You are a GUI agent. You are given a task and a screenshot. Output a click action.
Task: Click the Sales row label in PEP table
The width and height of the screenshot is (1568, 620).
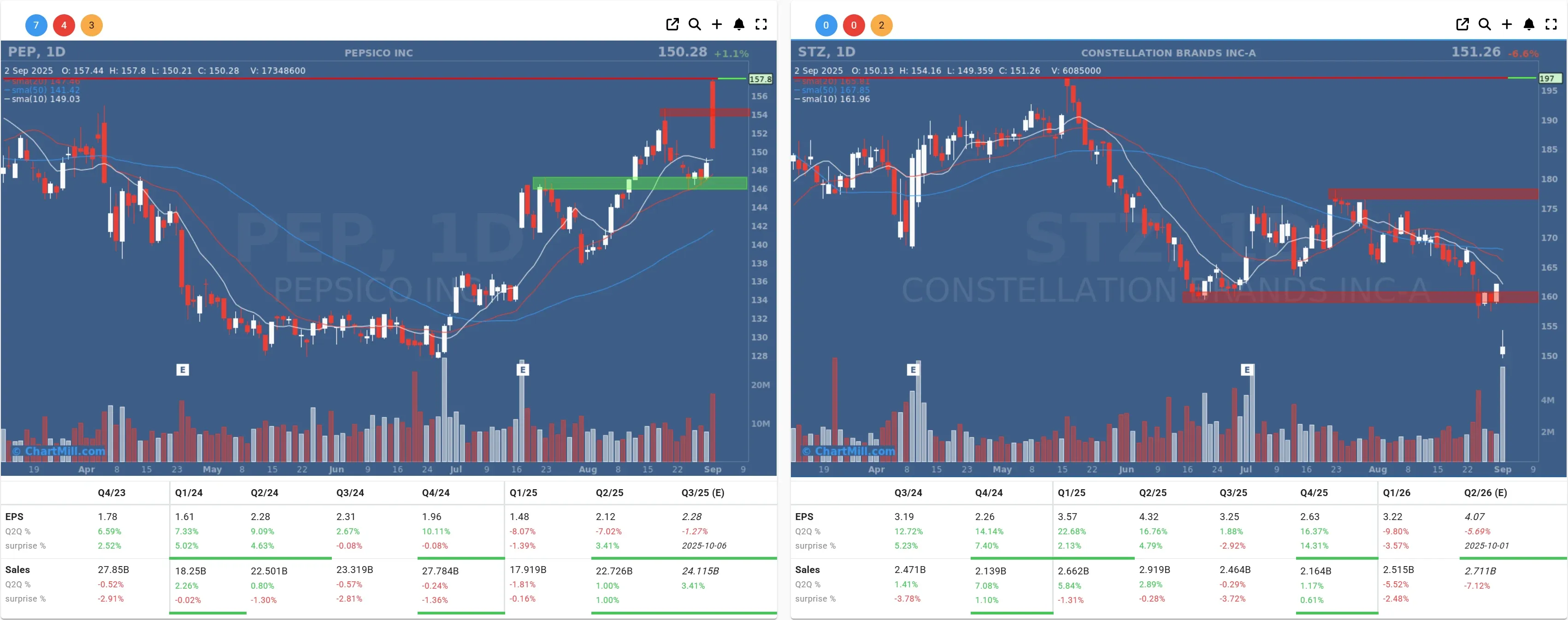17,569
